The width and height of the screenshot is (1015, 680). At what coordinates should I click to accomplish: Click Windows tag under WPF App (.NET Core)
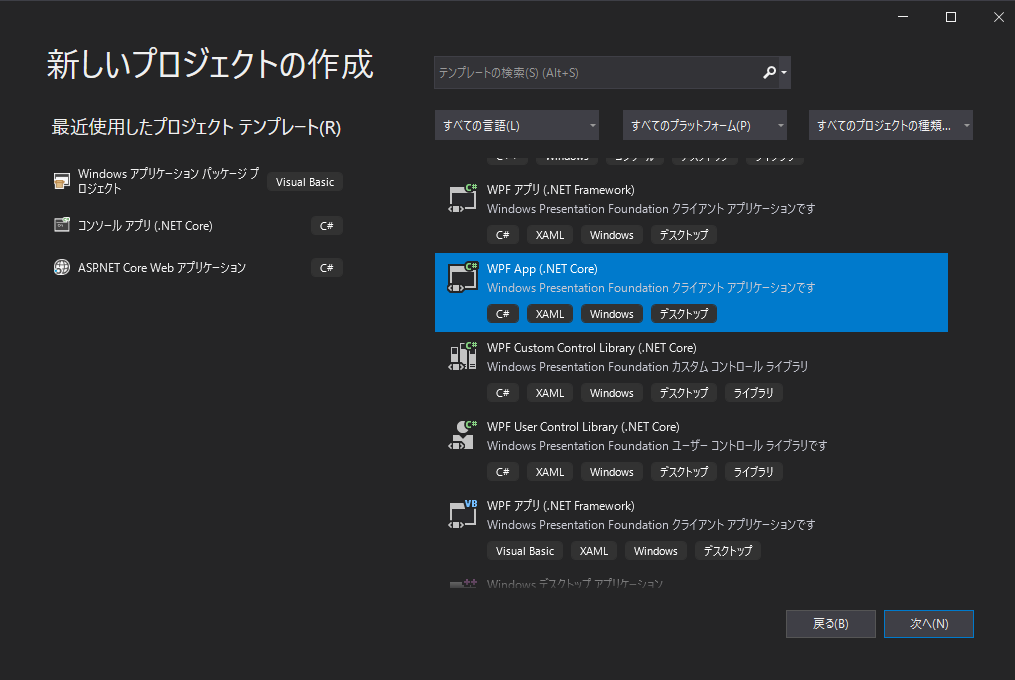click(x=612, y=314)
